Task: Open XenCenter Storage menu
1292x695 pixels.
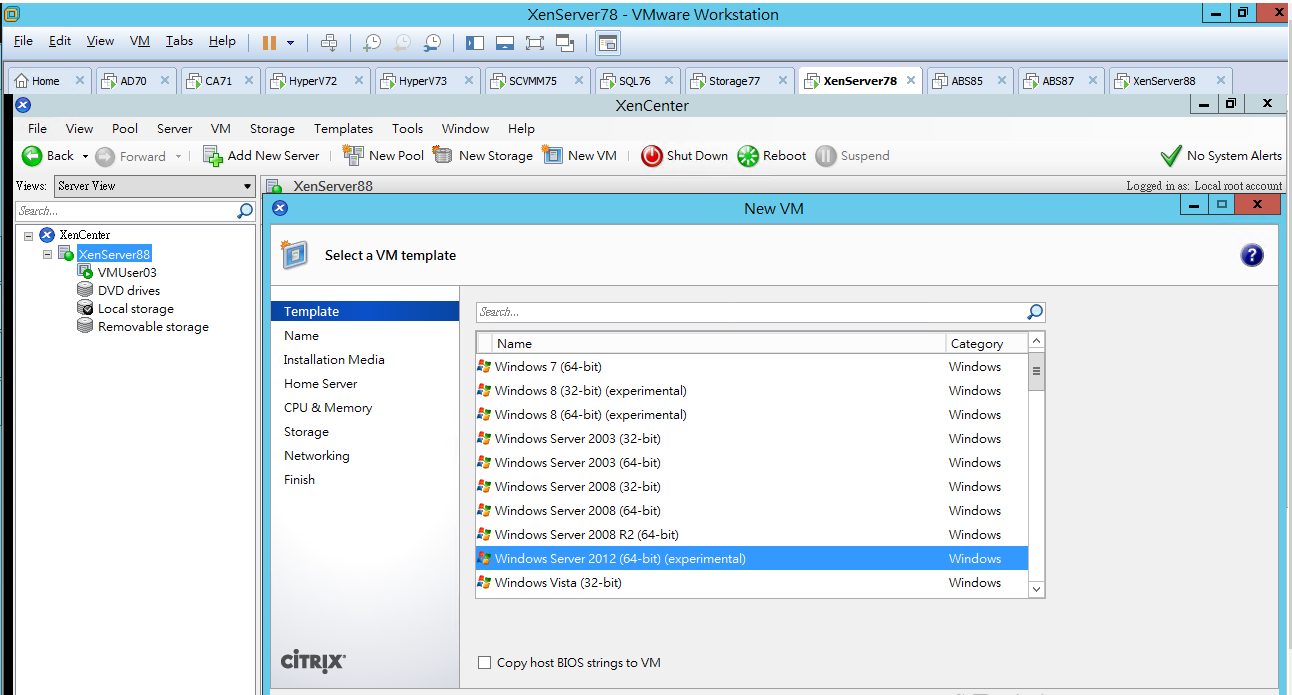Action: 272,128
